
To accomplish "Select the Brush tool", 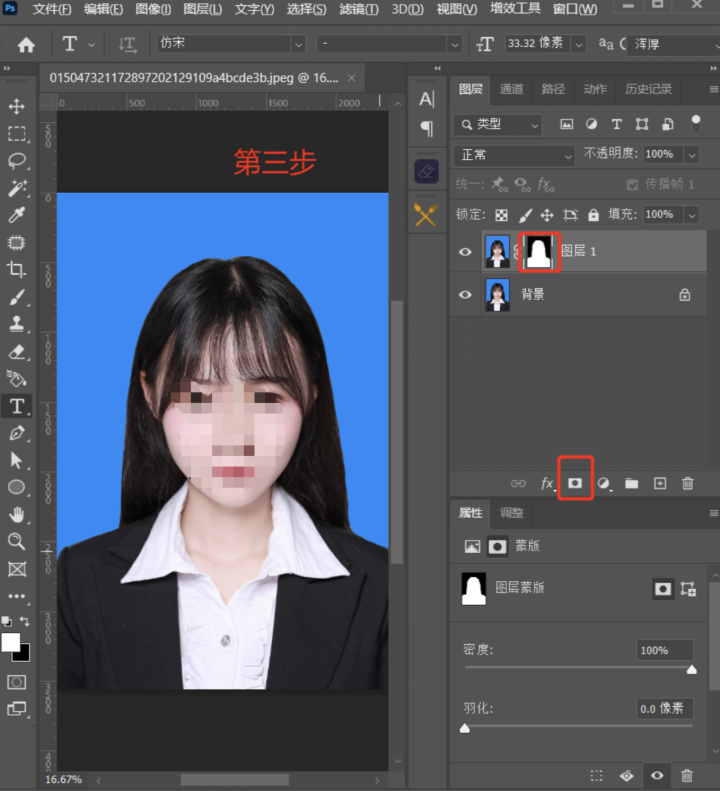I will (17, 297).
